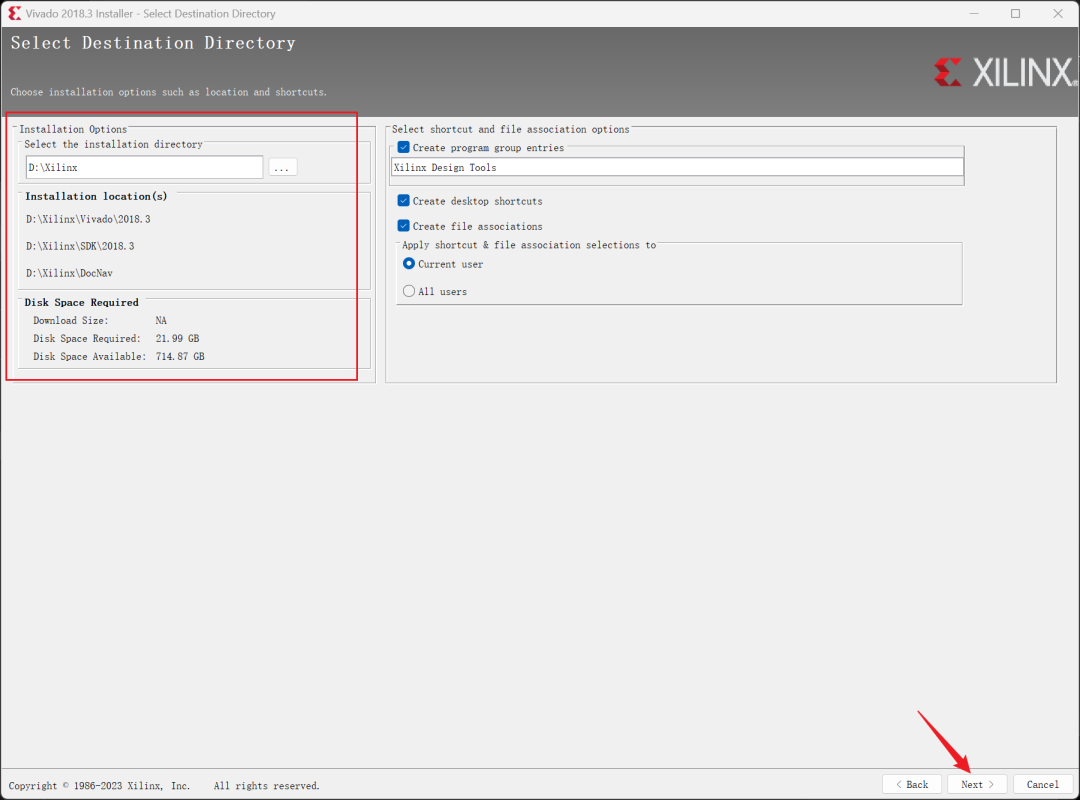Click the D:\Xilinx\SDK\2018.3 location text
The image size is (1080, 800).
pyautogui.click(x=80, y=246)
